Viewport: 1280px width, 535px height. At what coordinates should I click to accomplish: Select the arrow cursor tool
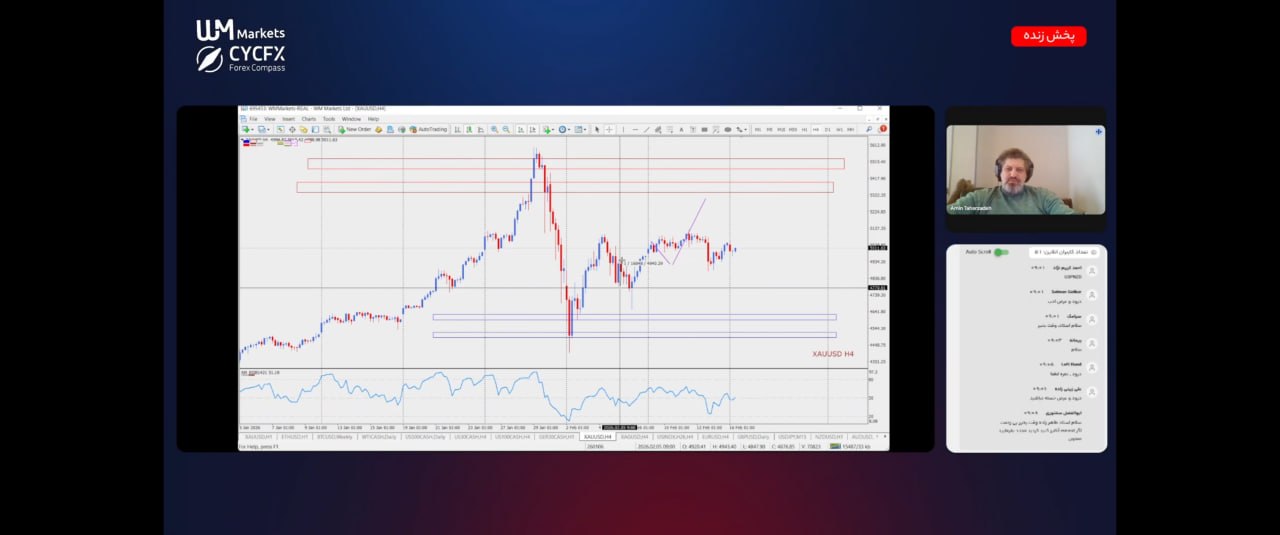(x=597, y=129)
